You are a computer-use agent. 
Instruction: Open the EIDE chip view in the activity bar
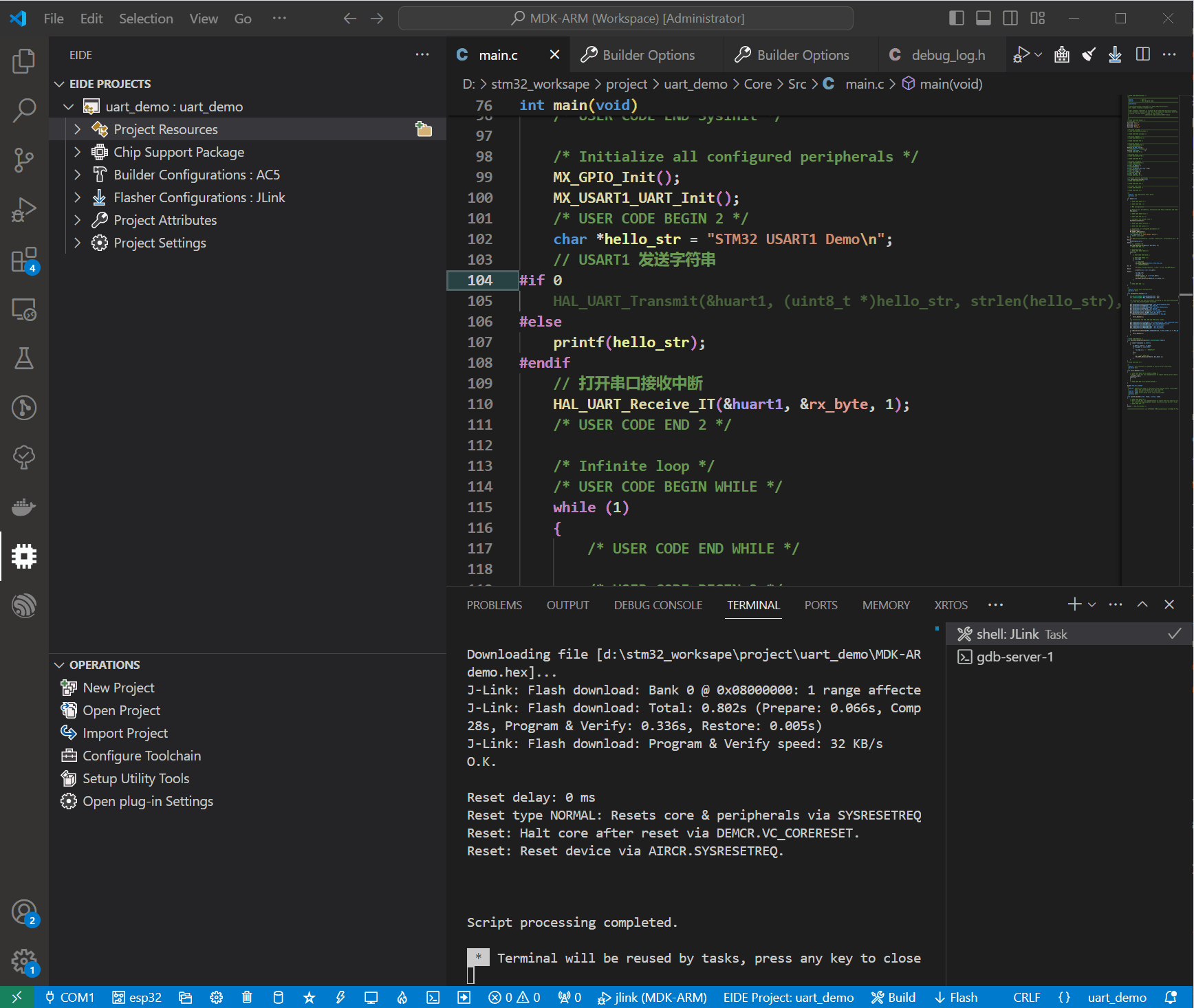[x=24, y=556]
